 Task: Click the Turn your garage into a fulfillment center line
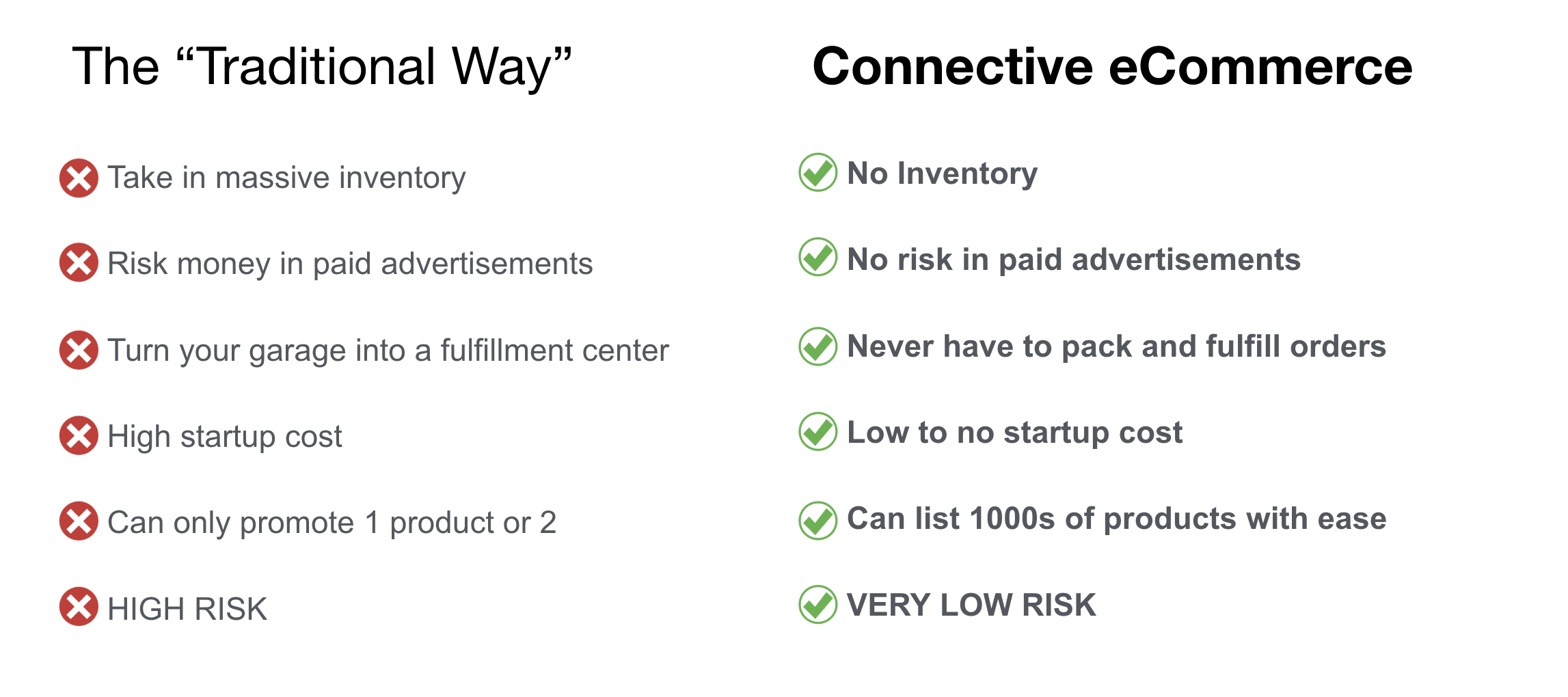pyautogui.click(x=388, y=351)
